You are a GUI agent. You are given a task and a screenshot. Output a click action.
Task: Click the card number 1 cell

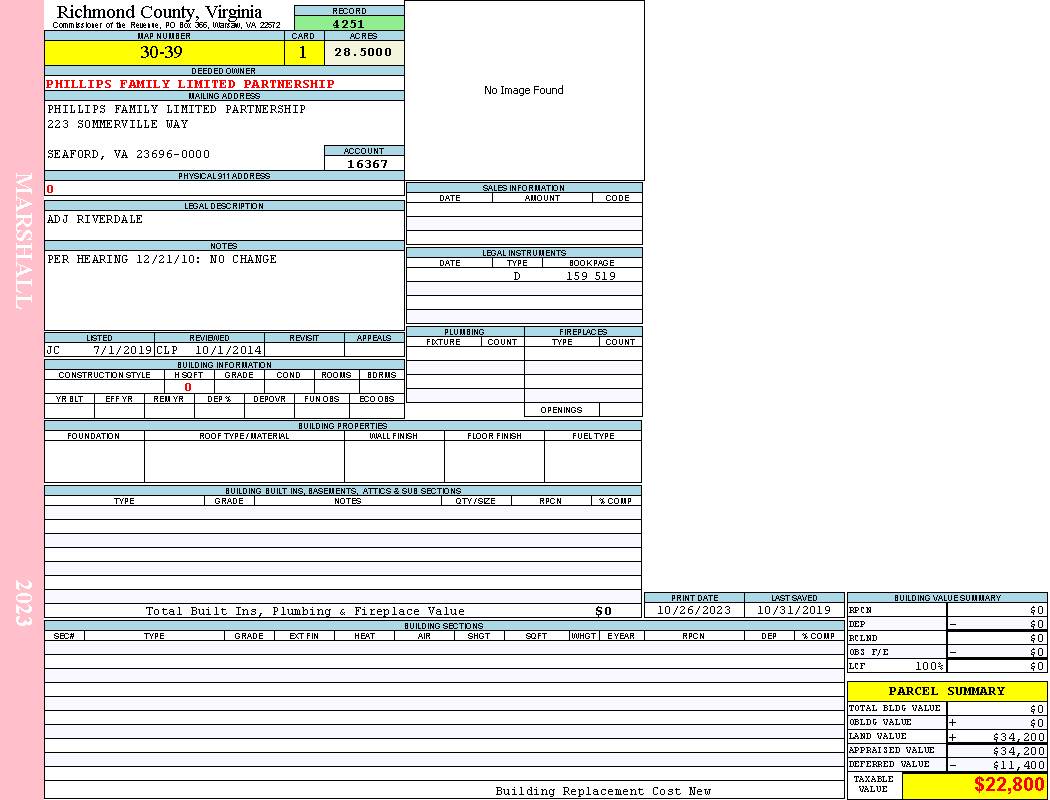point(303,53)
